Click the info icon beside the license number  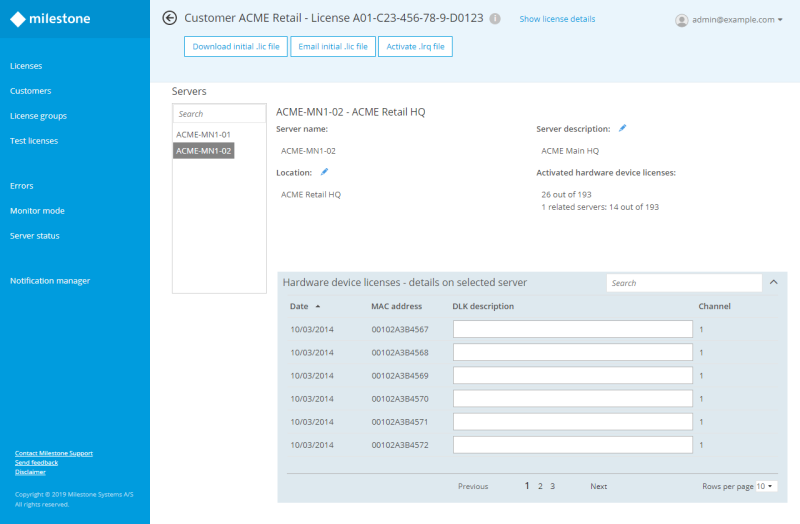click(x=494, y=18)
